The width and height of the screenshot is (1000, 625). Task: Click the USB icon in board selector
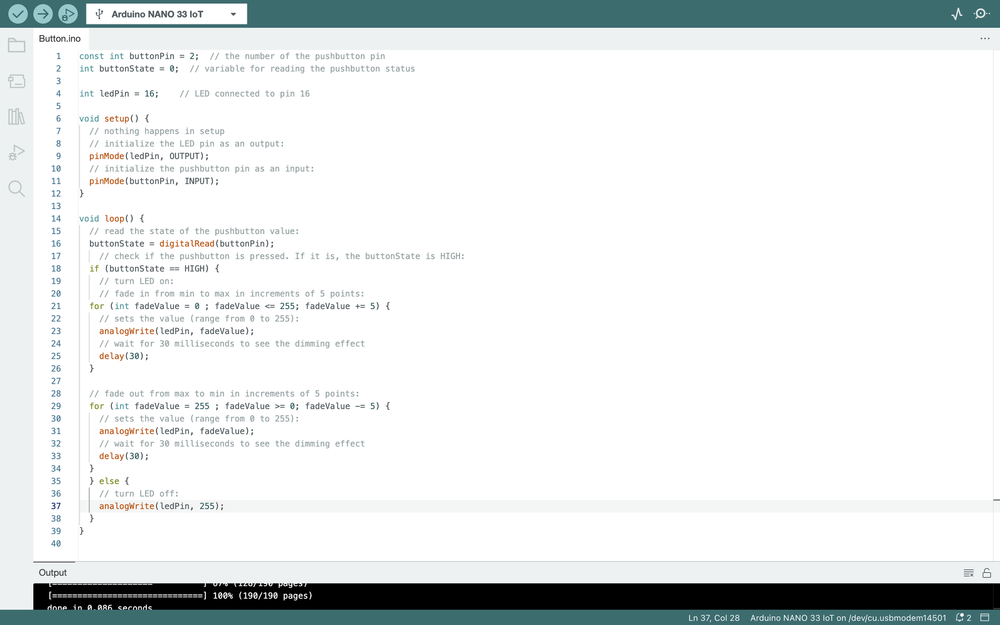(x=99, y=14)
